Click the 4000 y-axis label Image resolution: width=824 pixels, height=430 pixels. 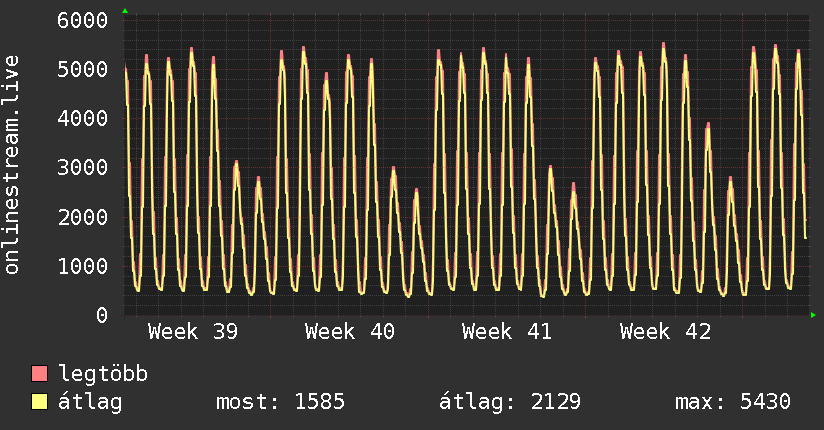click(83, 118)
